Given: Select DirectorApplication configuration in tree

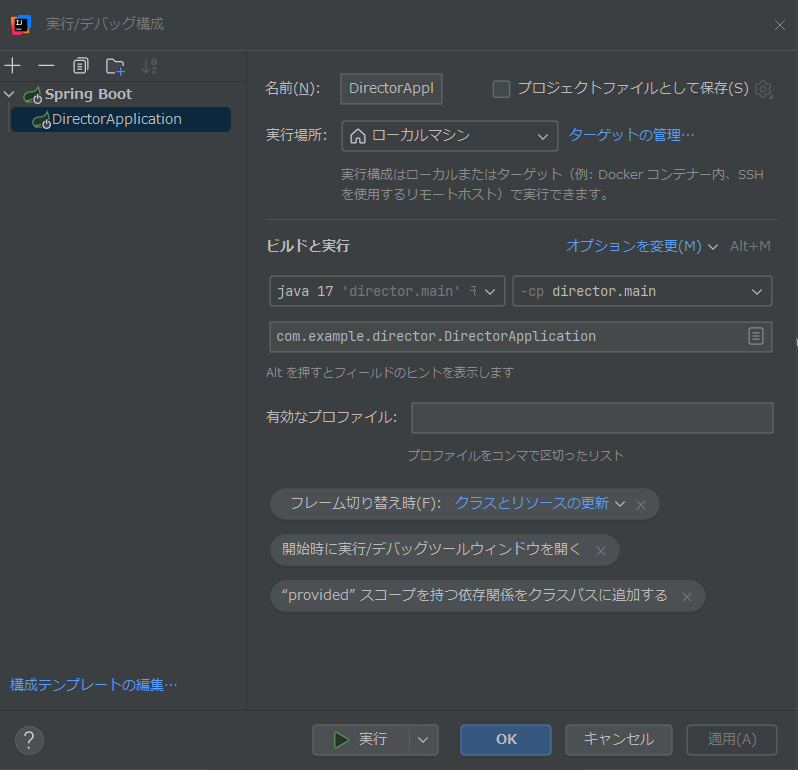Looking at the screenshot, I should tap(121, 119).
